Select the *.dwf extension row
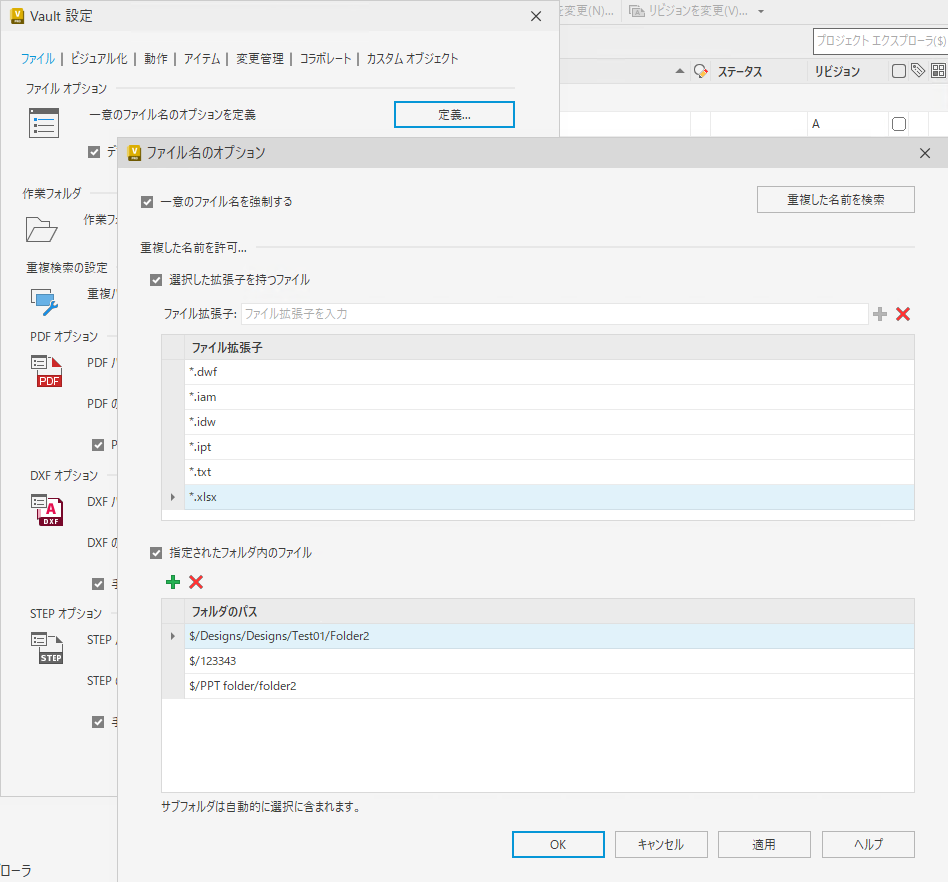948x882 pixels. pos(549,372)
